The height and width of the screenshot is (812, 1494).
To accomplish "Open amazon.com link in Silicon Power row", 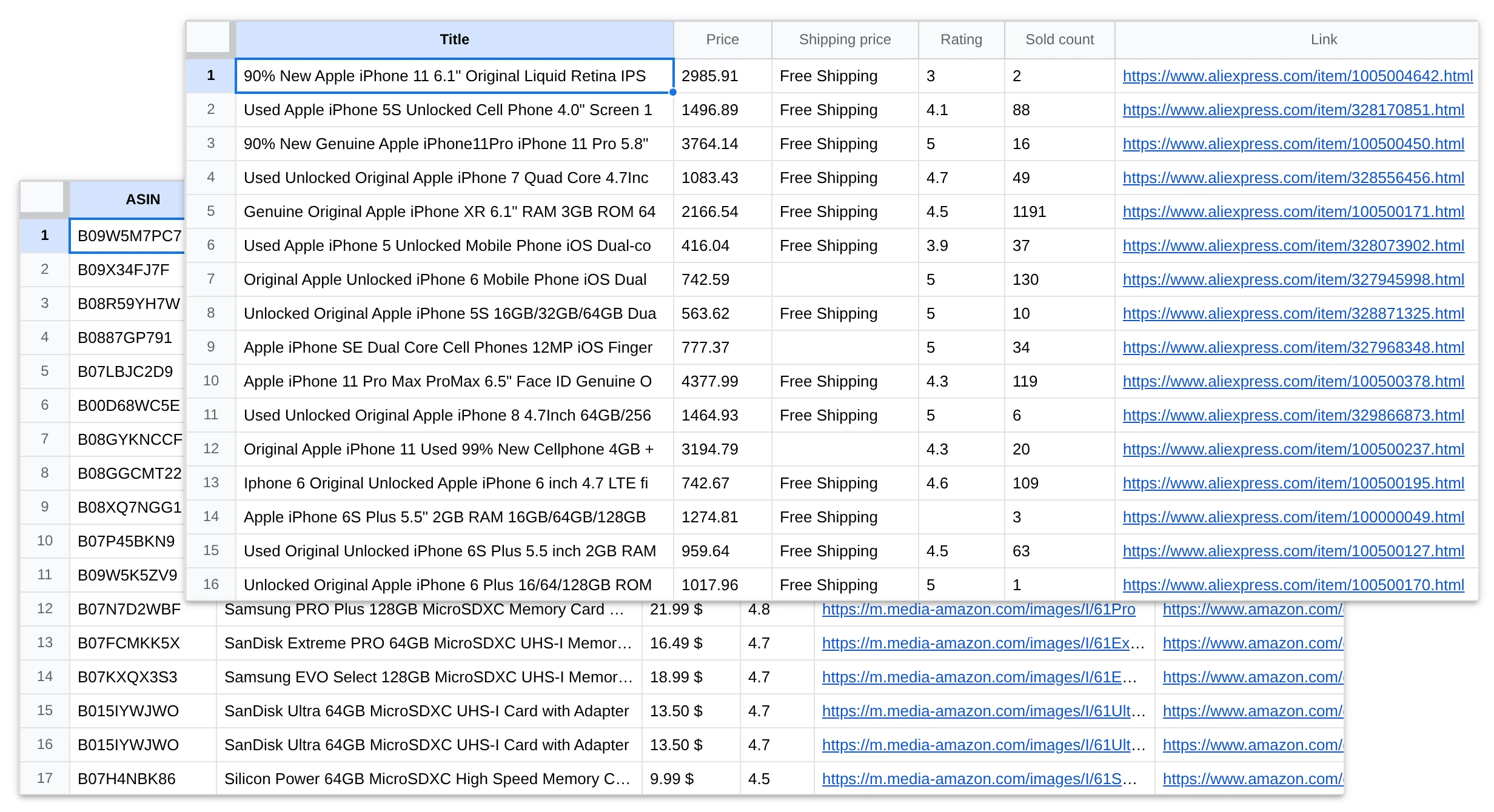I will coord(1253,779).
